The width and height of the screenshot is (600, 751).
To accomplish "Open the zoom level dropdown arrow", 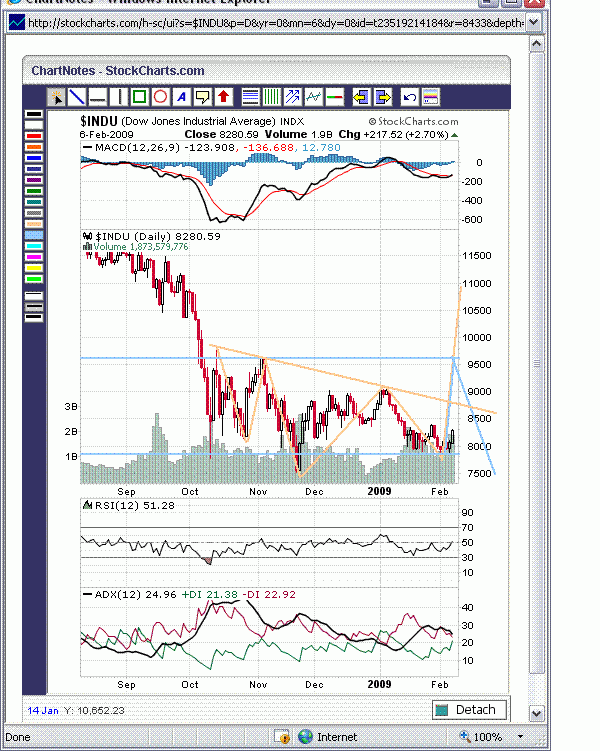I will 521,737.
